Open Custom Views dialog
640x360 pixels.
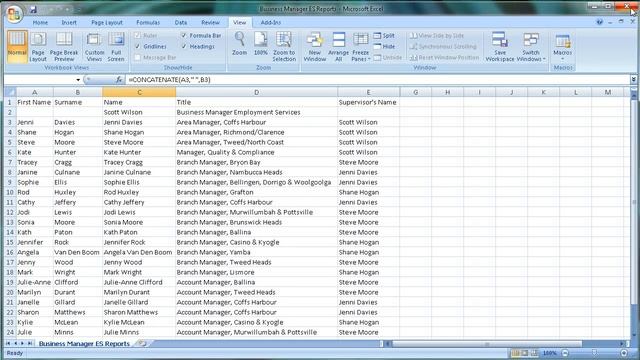pos(94,46)
